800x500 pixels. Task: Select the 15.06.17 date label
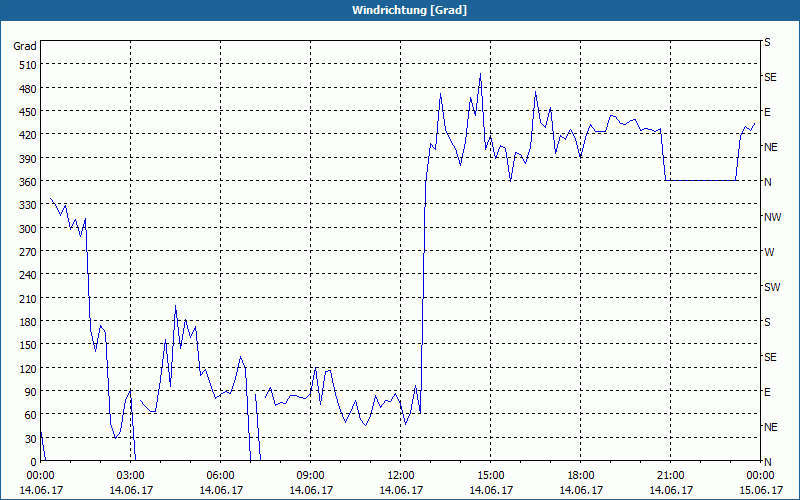(761, 490)
